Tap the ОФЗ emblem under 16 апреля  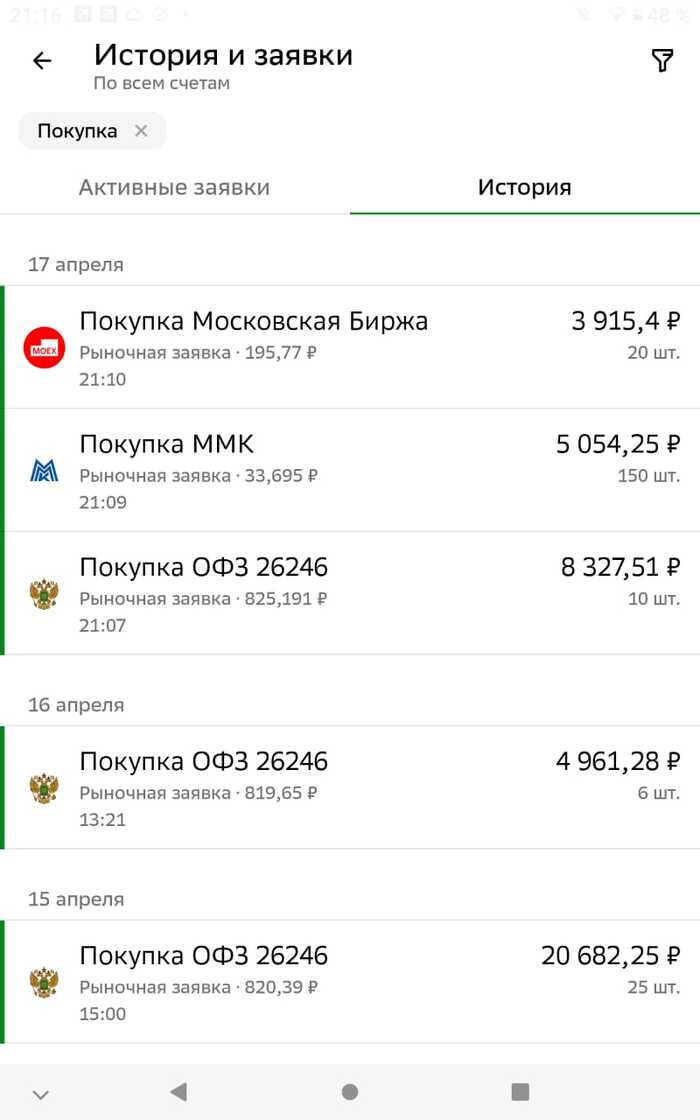point(44,788)
